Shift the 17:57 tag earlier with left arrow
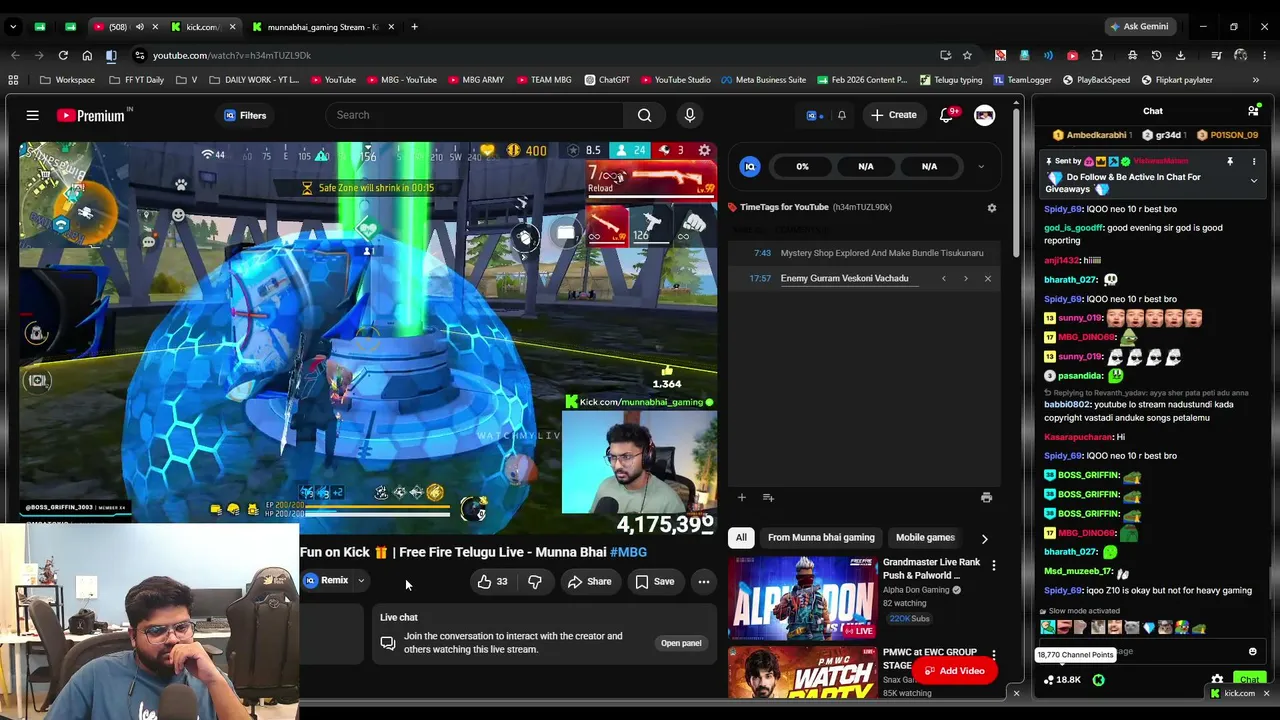1280x720 pixels. 944,279
